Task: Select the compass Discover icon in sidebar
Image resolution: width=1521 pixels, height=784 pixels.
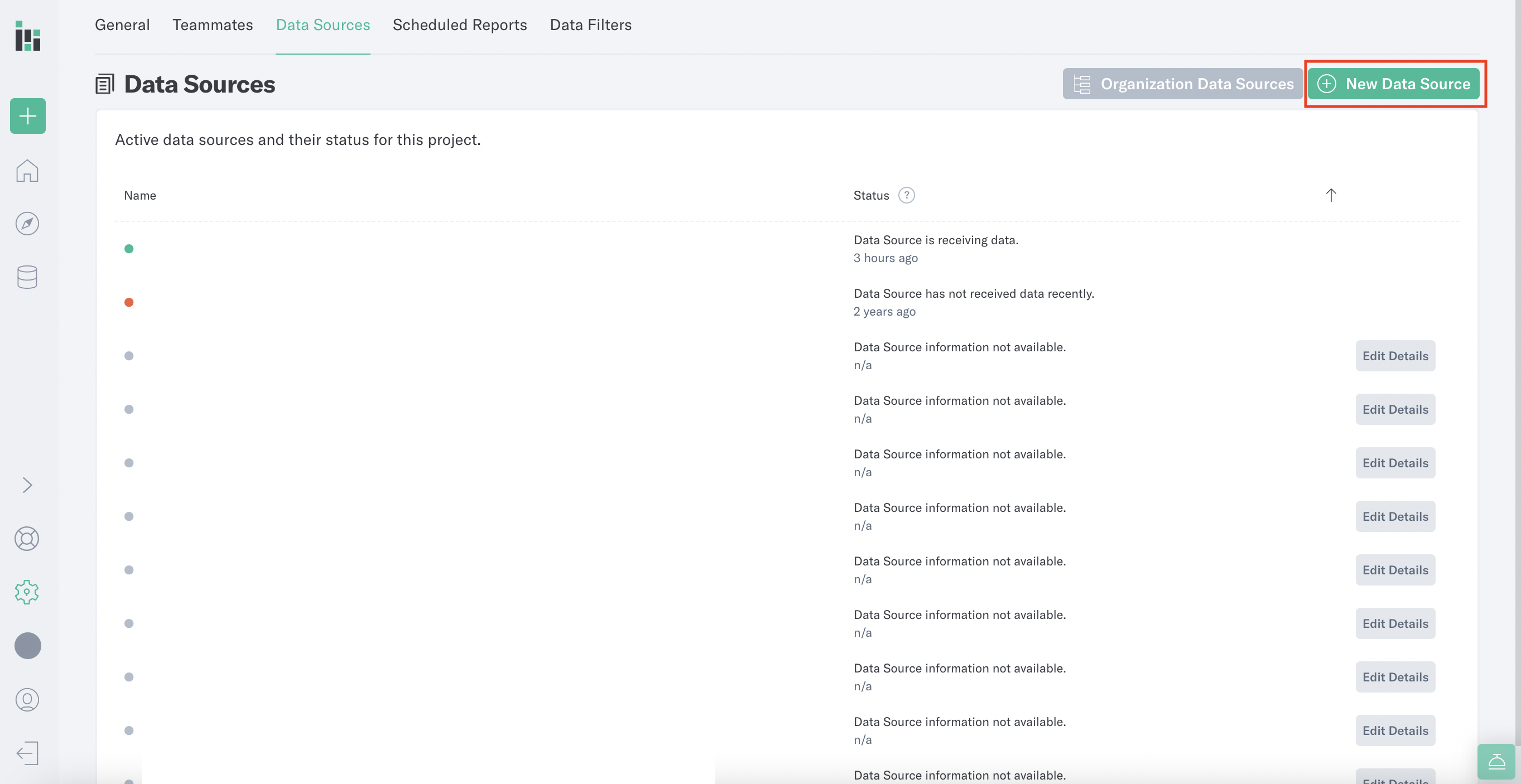Action: pos(27,224)
